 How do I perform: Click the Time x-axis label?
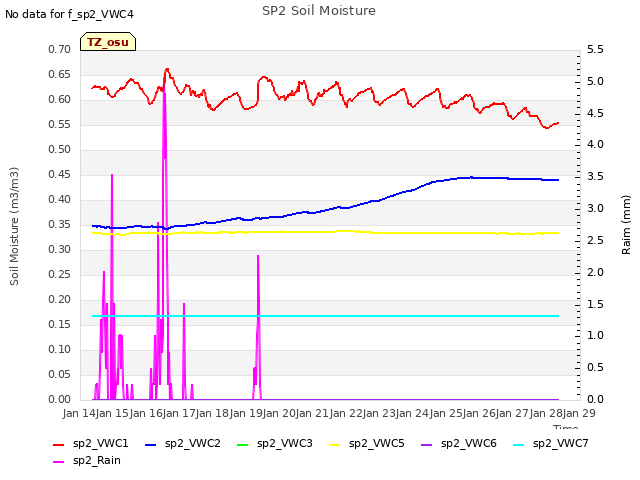point(566,427)
